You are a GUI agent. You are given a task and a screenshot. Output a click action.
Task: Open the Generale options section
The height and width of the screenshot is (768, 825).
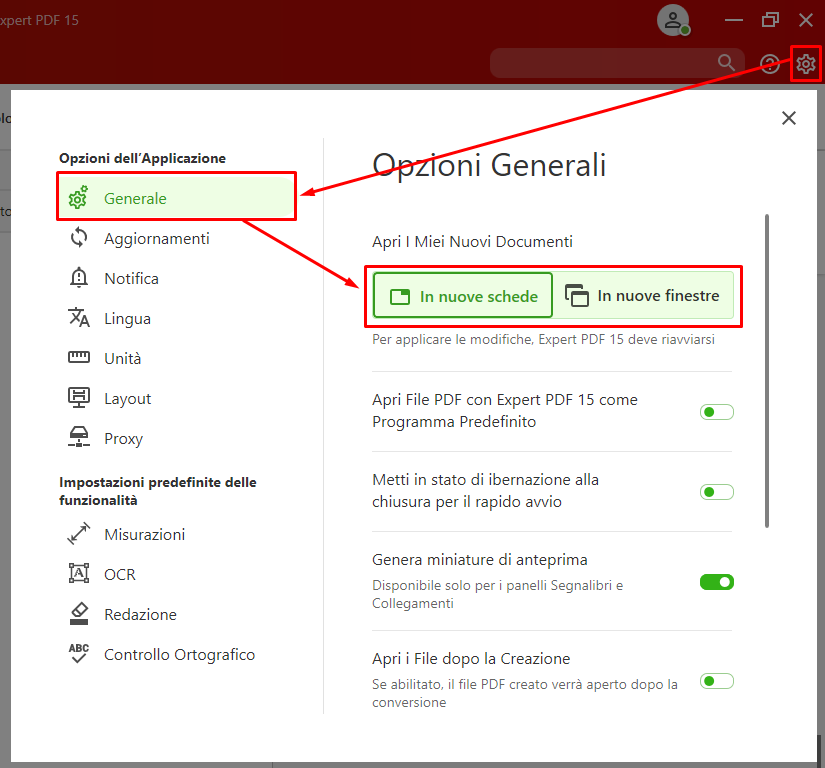click(176, 198)
